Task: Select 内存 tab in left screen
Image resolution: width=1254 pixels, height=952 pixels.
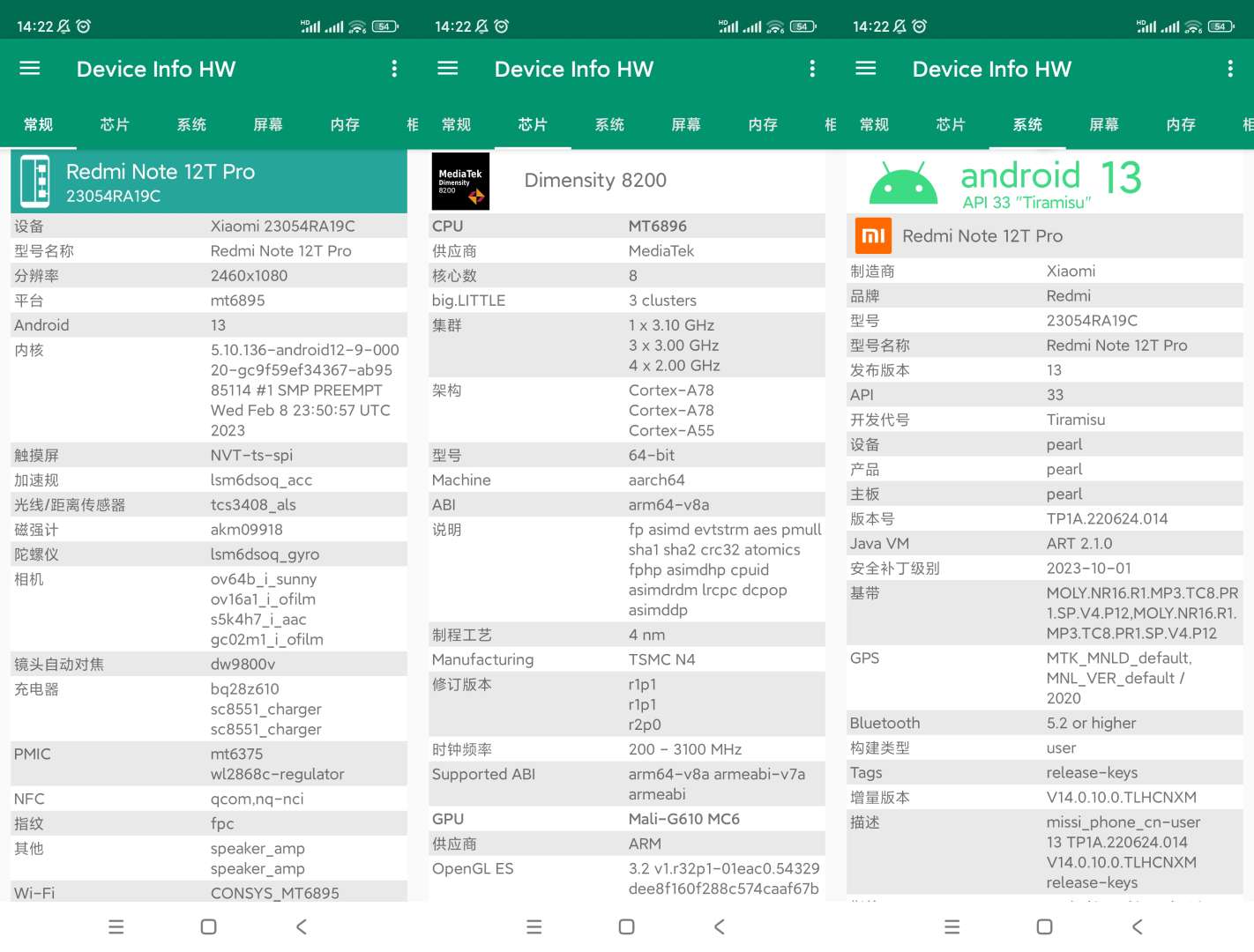Action: [345, 124]
